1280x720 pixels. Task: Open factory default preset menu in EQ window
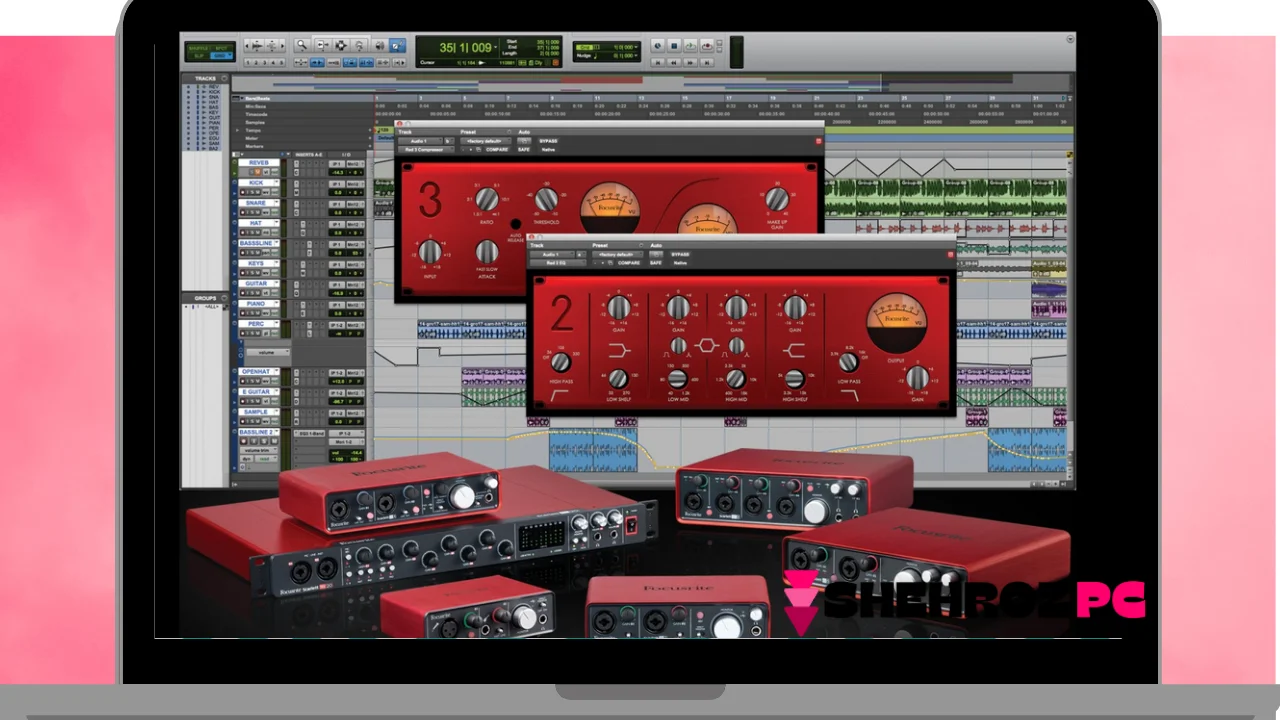coord(617,254)
